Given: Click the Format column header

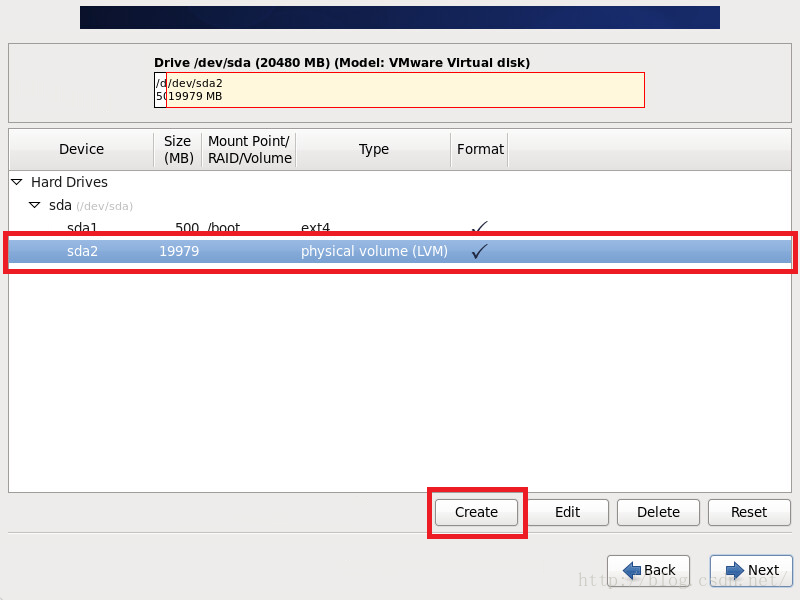Looking at the screenshot, I should pyautogui.click(x=480, y=149).
